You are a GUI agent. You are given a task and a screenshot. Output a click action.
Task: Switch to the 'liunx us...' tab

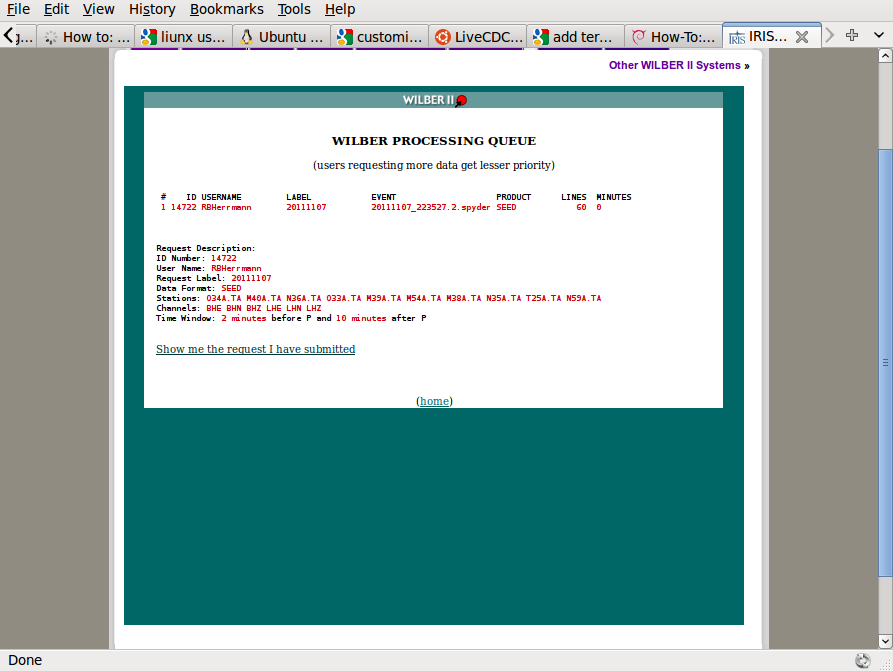[184, 37]
